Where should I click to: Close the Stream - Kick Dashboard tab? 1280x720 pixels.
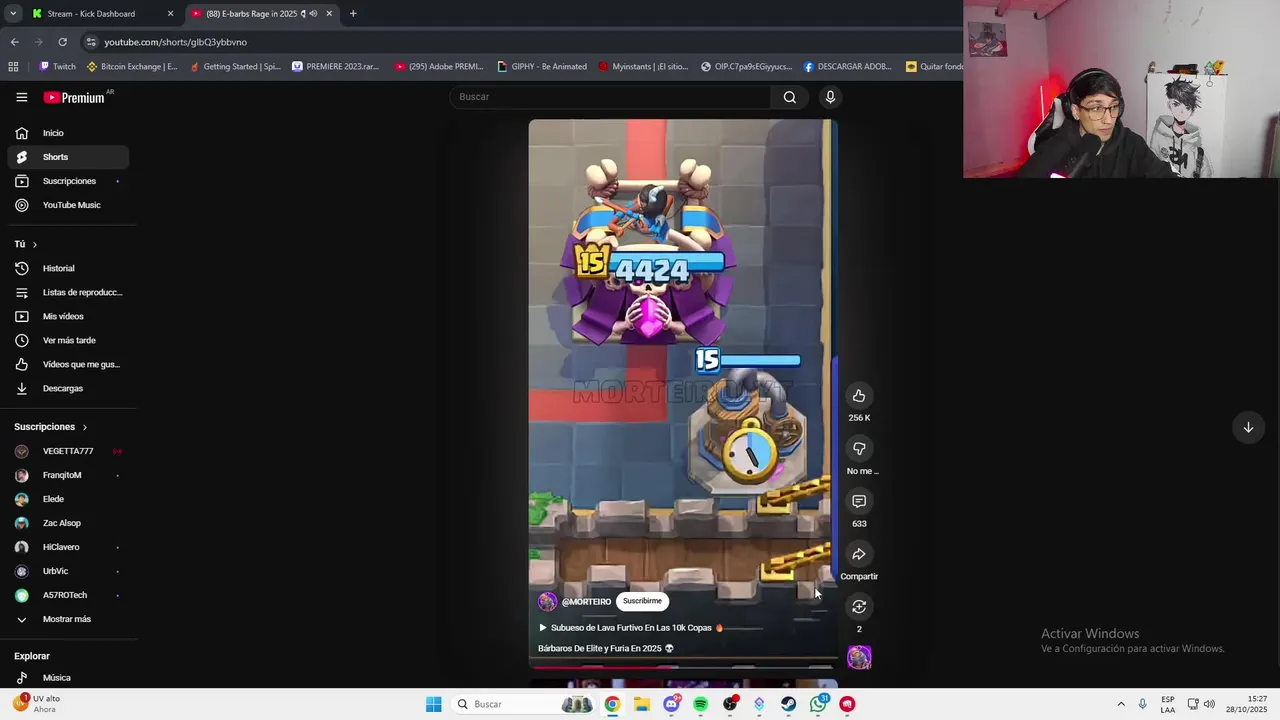(x=170, y=14)
